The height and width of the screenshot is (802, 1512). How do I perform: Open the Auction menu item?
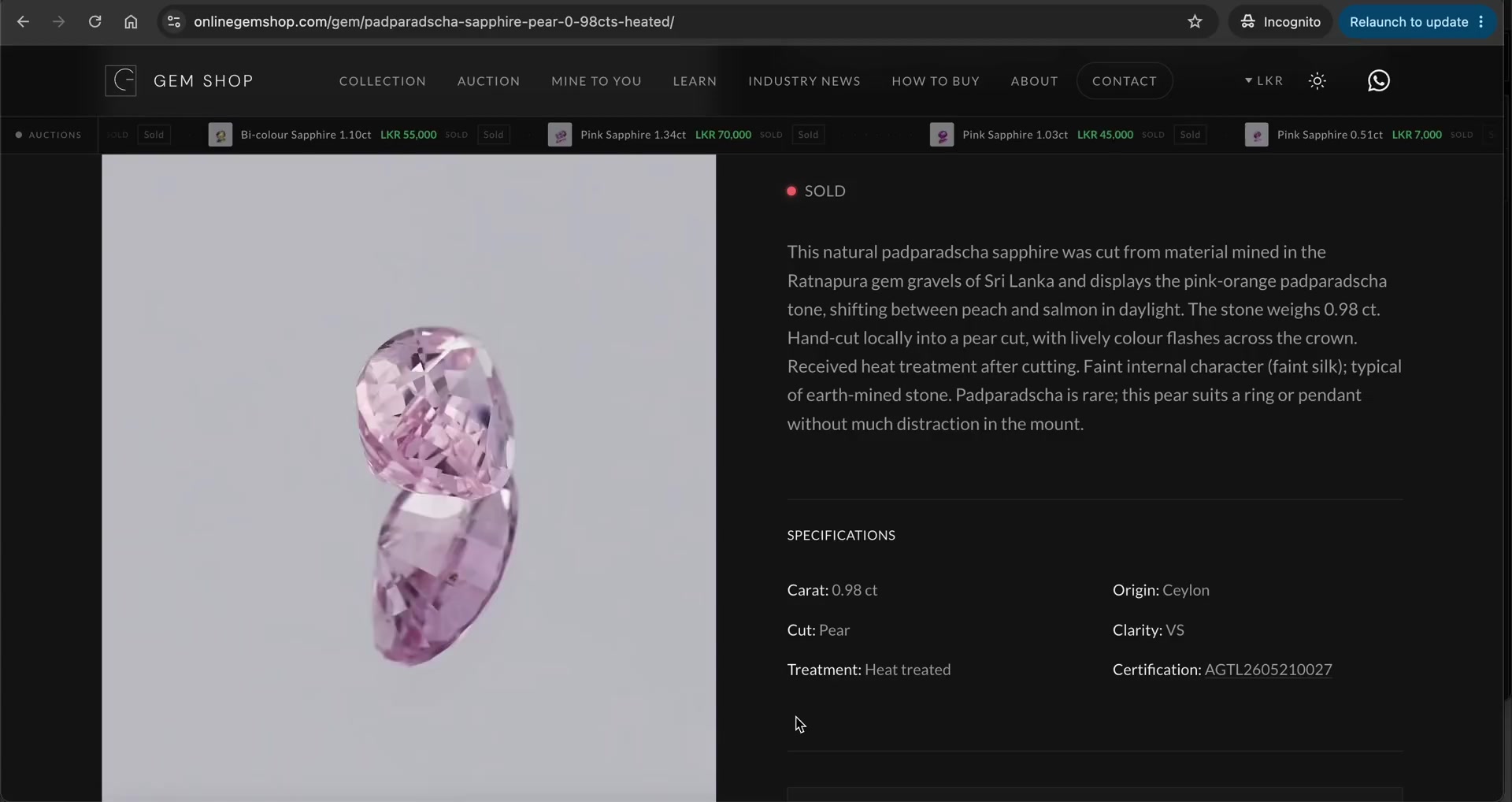488,80
